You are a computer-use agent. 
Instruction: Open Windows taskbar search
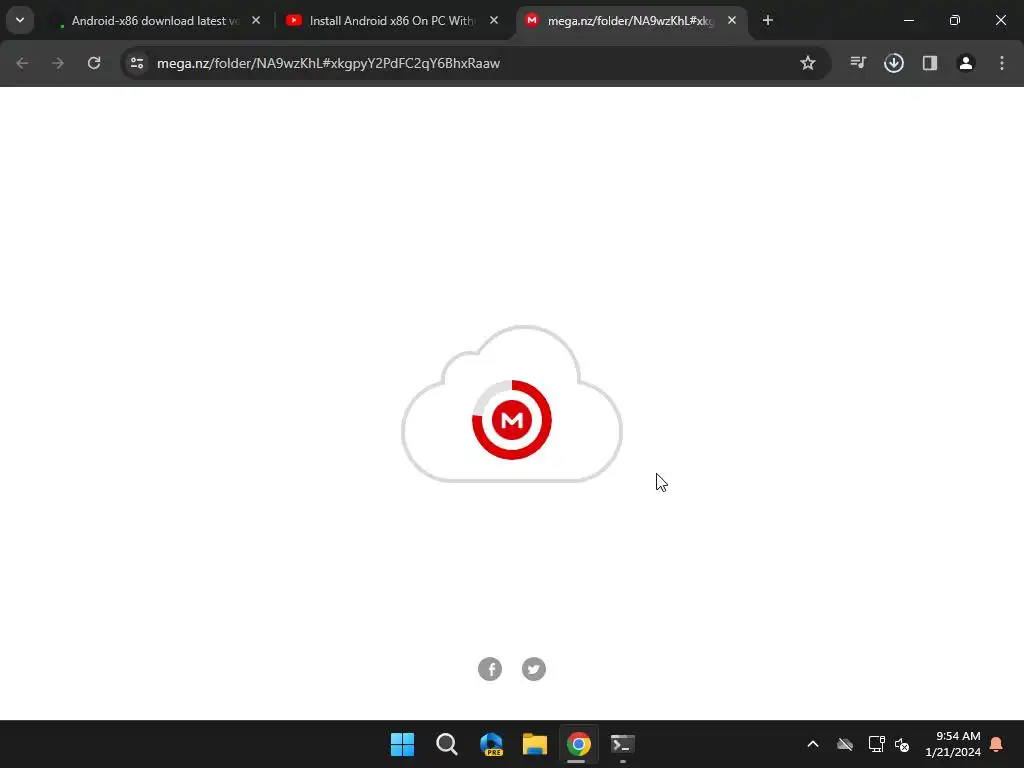(x=447, y=744)
